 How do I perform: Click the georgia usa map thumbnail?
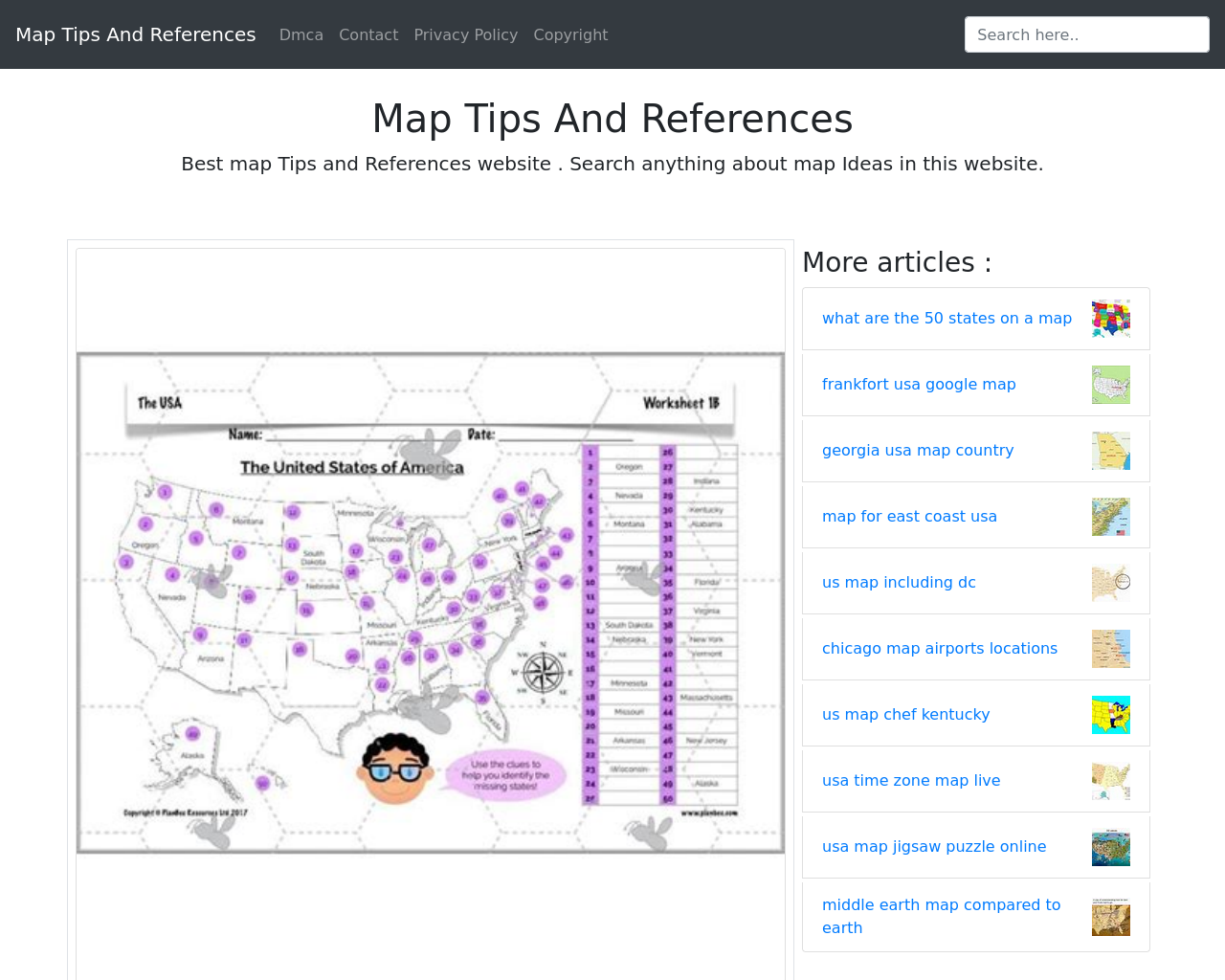coord(1111,451)
